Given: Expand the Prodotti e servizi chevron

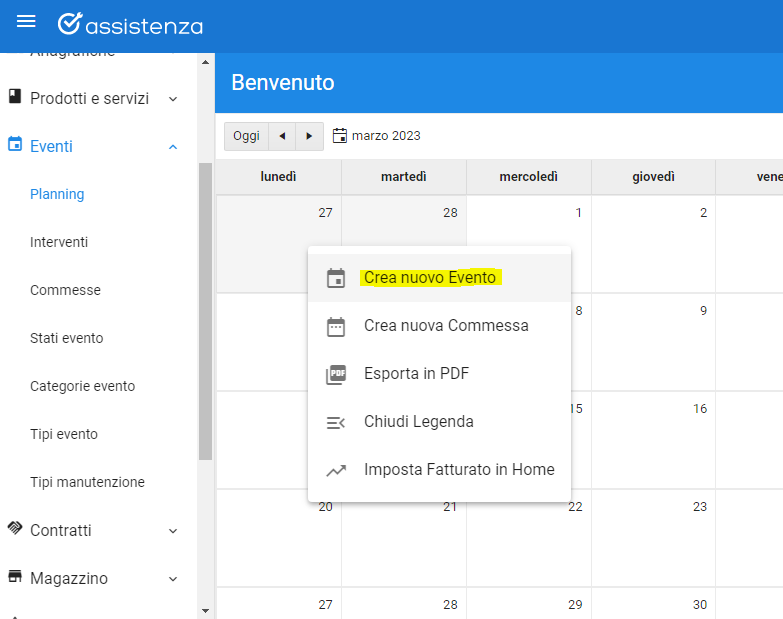Looking at the screenshot, I should 173,99.
